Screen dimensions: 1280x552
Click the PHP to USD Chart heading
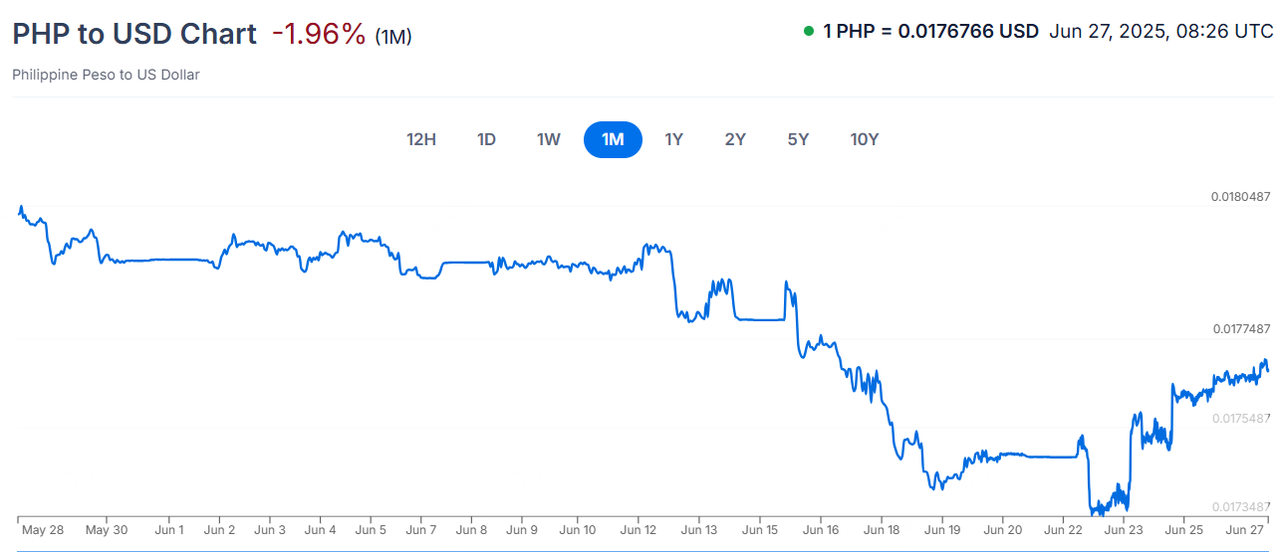134,33
